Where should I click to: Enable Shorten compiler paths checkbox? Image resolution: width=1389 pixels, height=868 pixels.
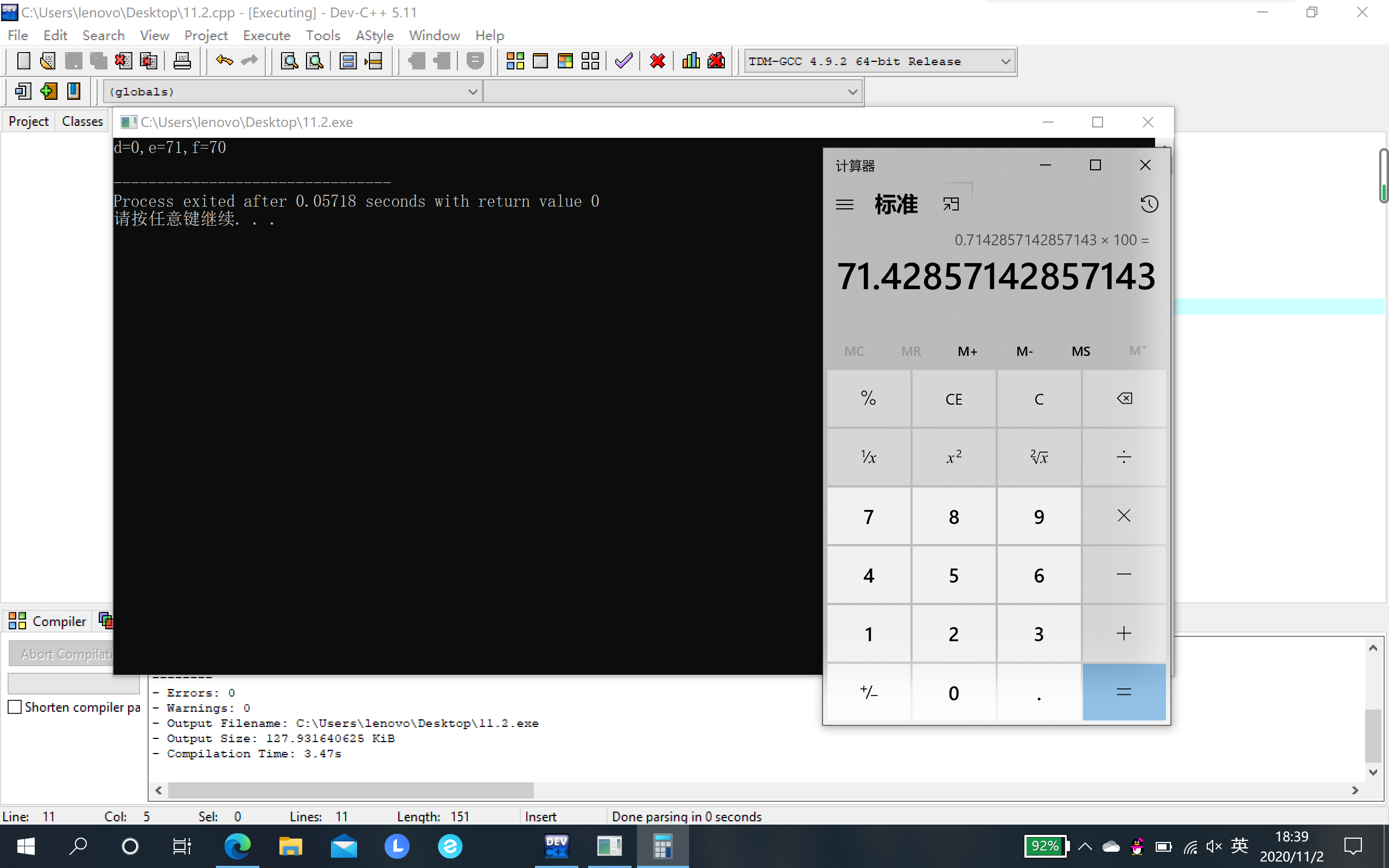click(15, 707)
